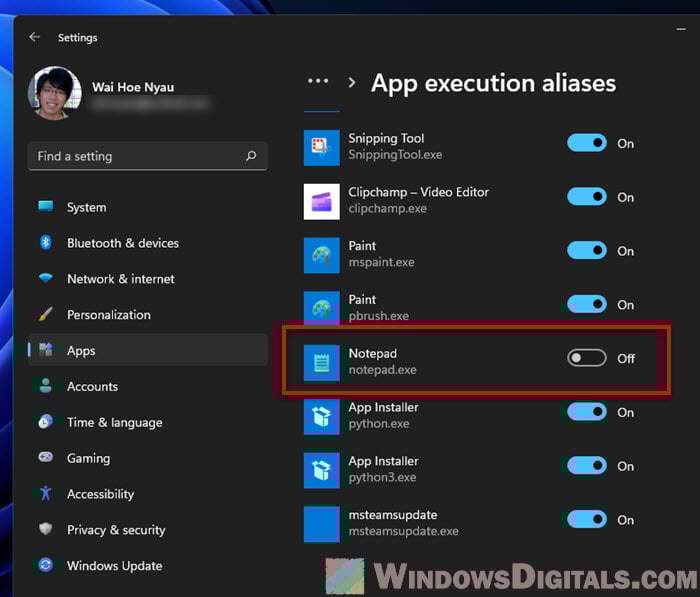Click the Paint icon for mspaint.exe
Image resolution: width=700 pixels, height=597 pixels.
click(321, 255)
